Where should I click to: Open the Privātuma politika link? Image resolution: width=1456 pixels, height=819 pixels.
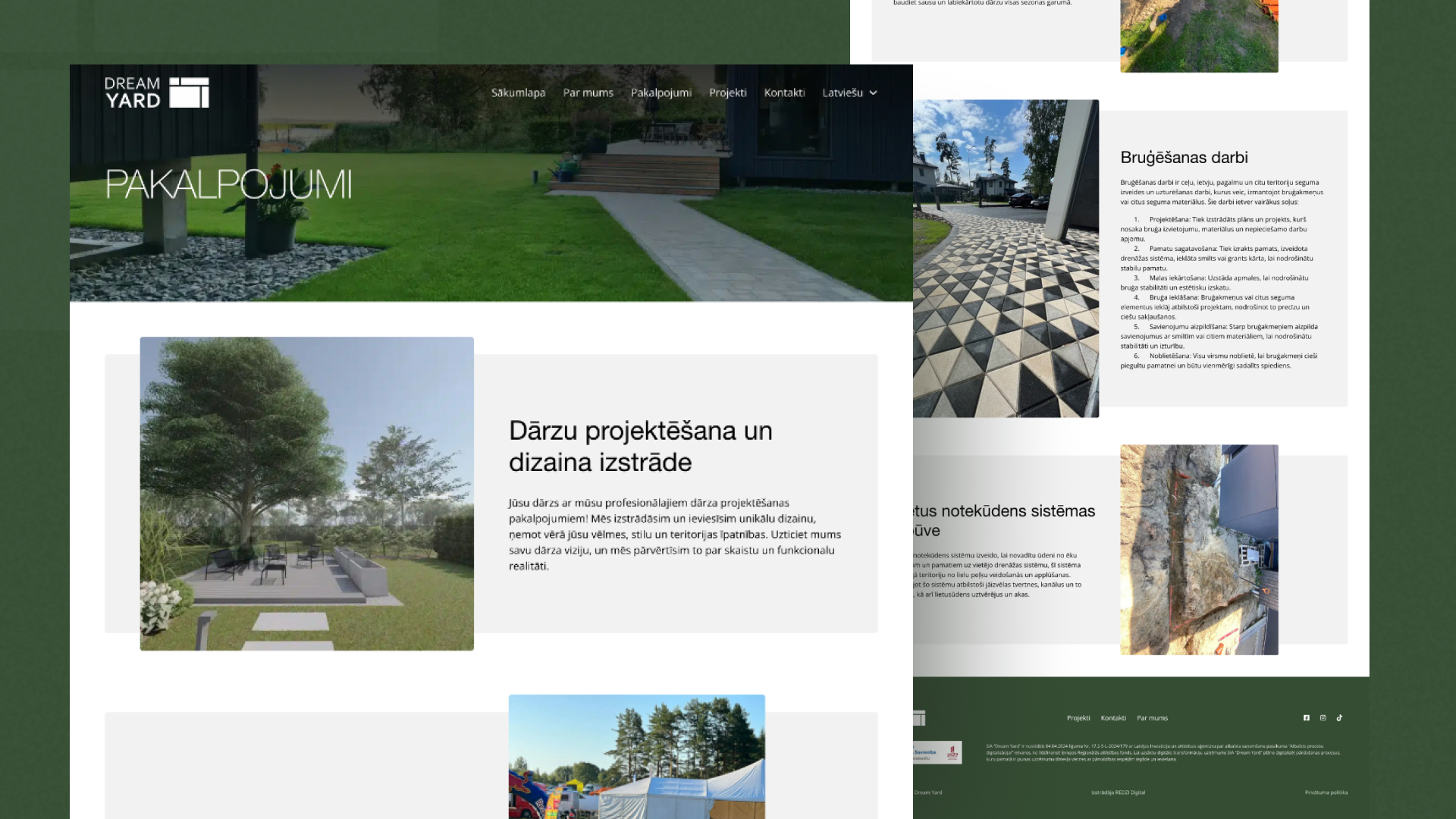click(1326, 792)
